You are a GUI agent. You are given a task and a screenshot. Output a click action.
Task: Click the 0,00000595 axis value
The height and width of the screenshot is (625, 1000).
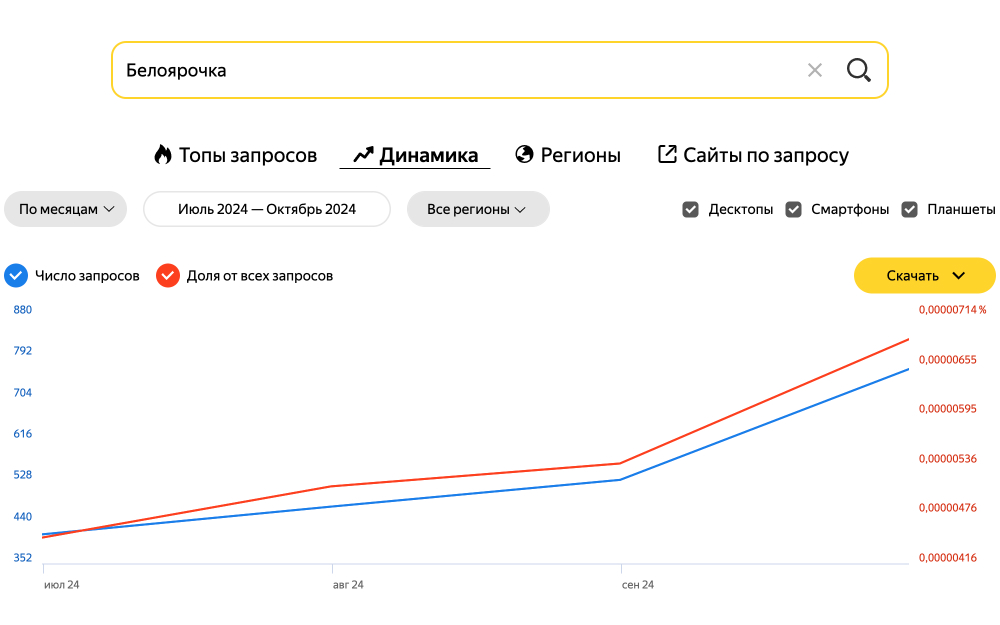coord(948,409)
